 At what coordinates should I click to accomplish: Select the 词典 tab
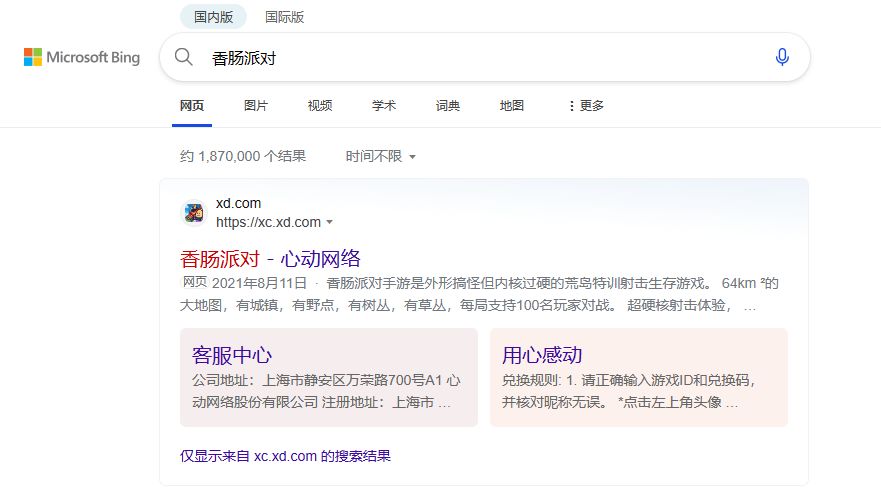click(x=448, y=106)
